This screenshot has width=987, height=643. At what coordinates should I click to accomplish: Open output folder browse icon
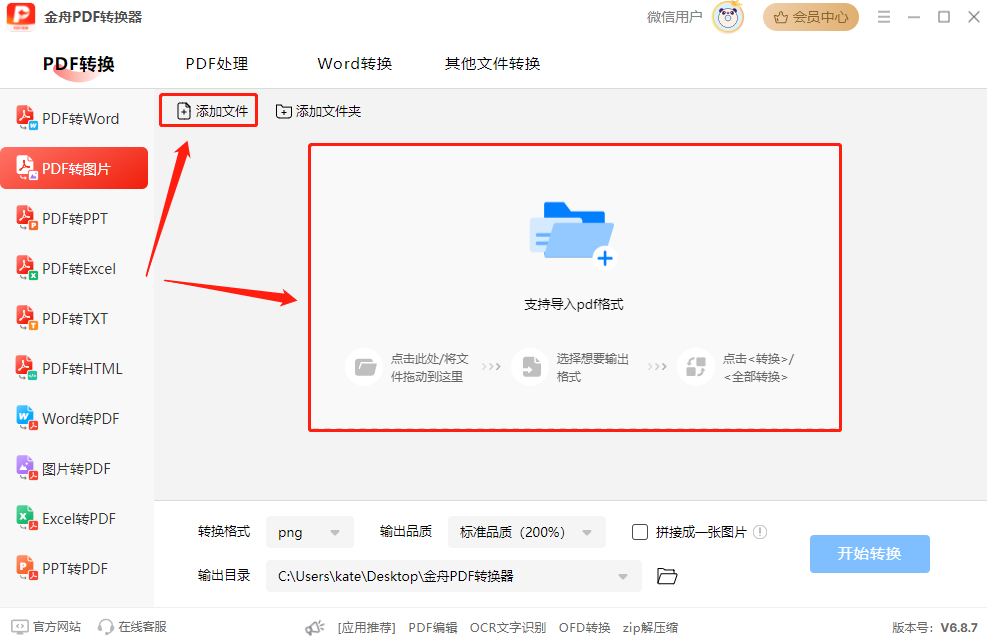667,576
